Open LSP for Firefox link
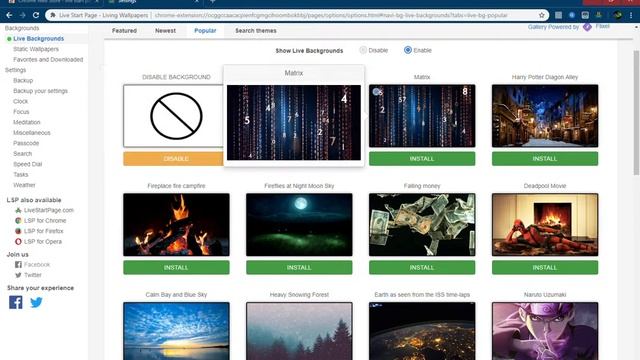This screenshot has width=640, height=360. pos(44,231)
